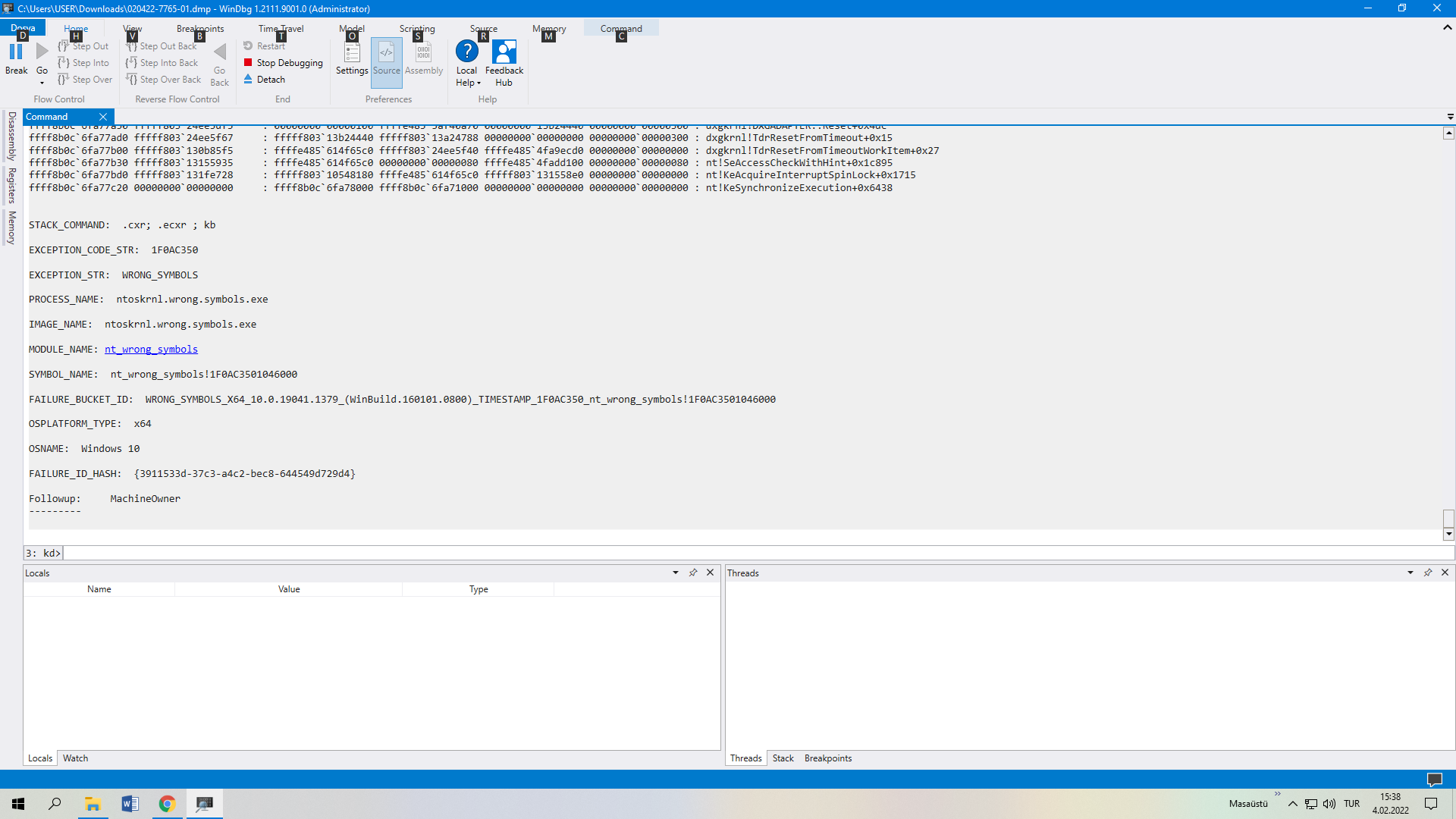
Task: Pin the Locals panel
Action: pyautogui.click(x=692, y=573)
